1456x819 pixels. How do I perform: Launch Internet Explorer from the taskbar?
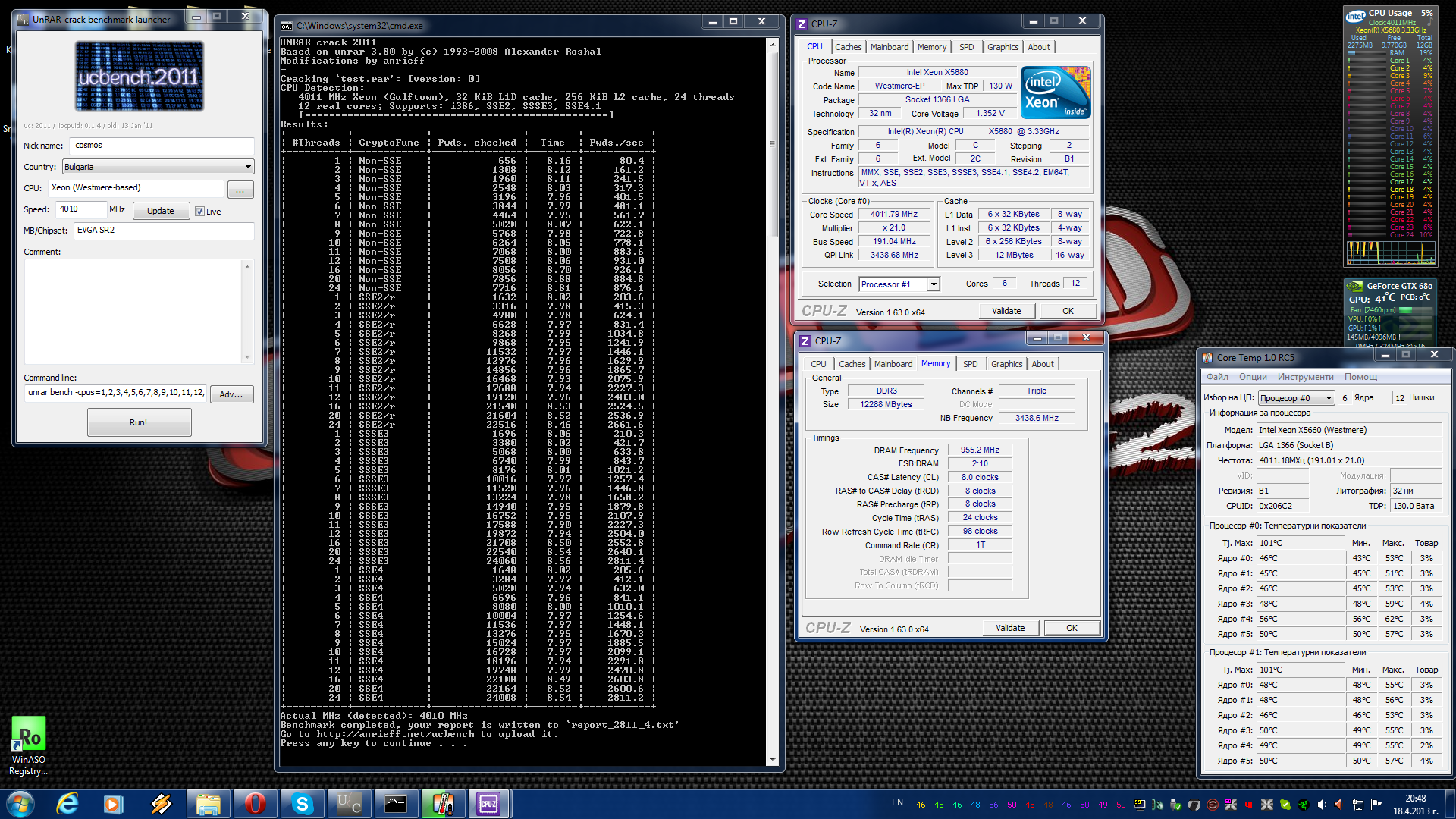click(x=67, y=804)
